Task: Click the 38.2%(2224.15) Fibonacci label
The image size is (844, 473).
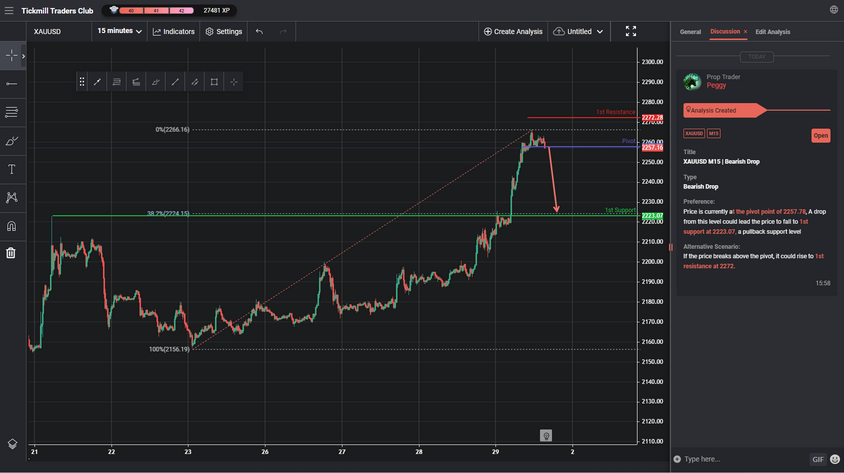Action: click(168, 213)
